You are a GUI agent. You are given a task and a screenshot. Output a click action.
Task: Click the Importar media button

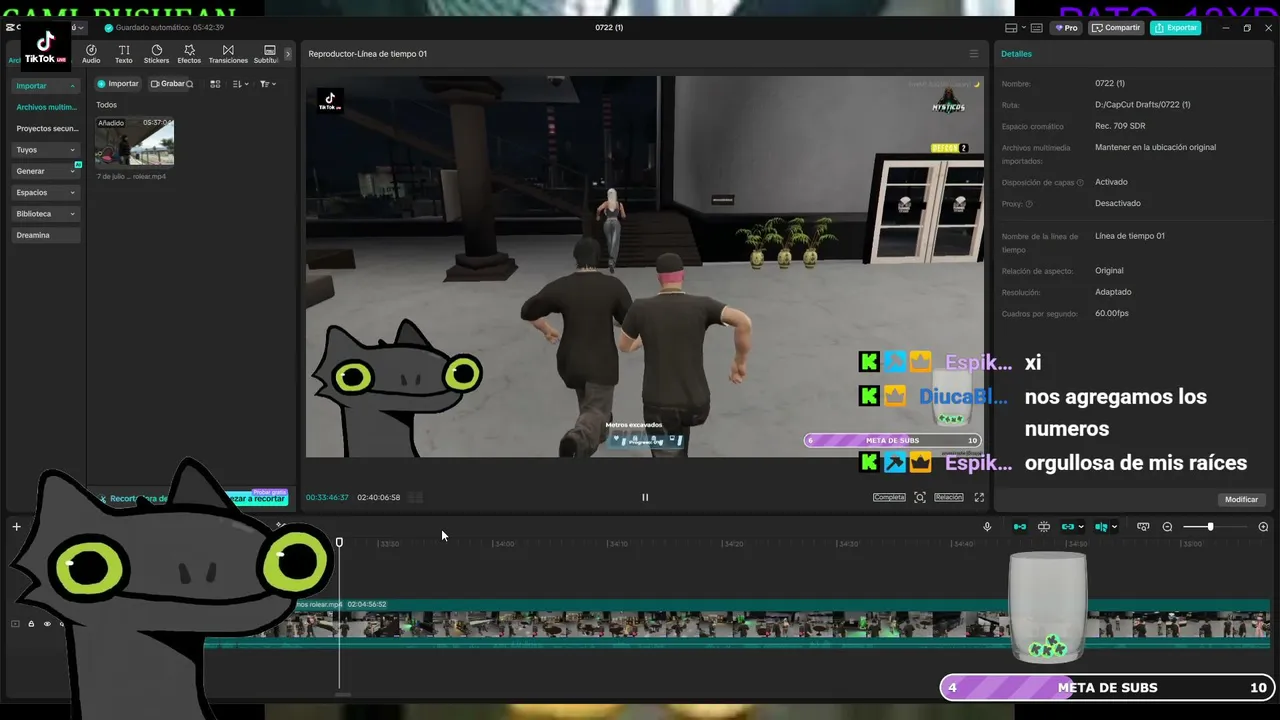pyautogui.click(x=118, y=84)
